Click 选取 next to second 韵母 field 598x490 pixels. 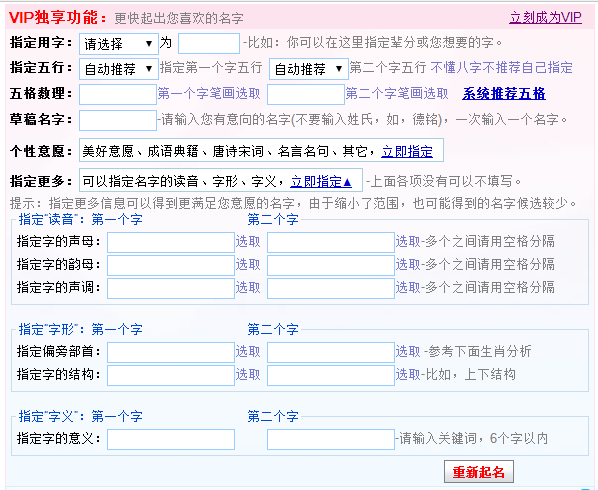click(408, 264)
